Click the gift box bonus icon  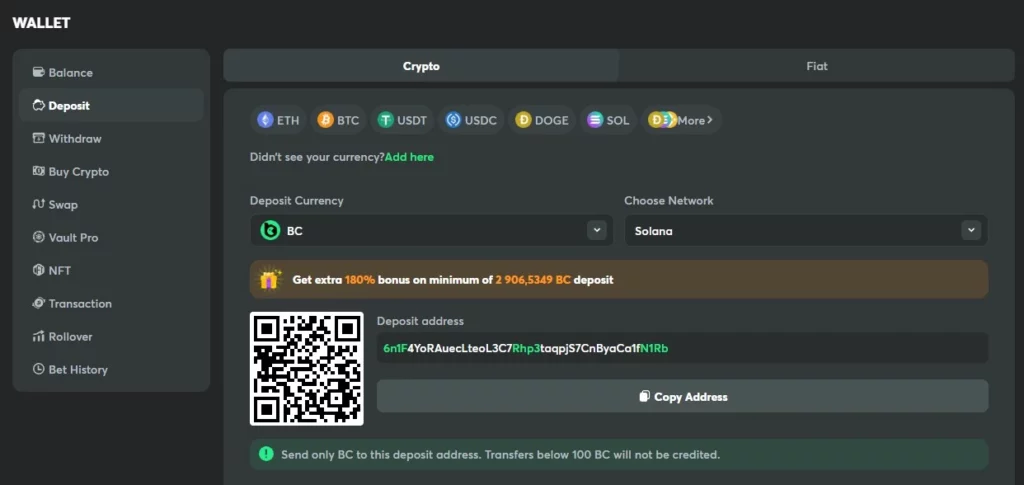(x=270, y=279)
